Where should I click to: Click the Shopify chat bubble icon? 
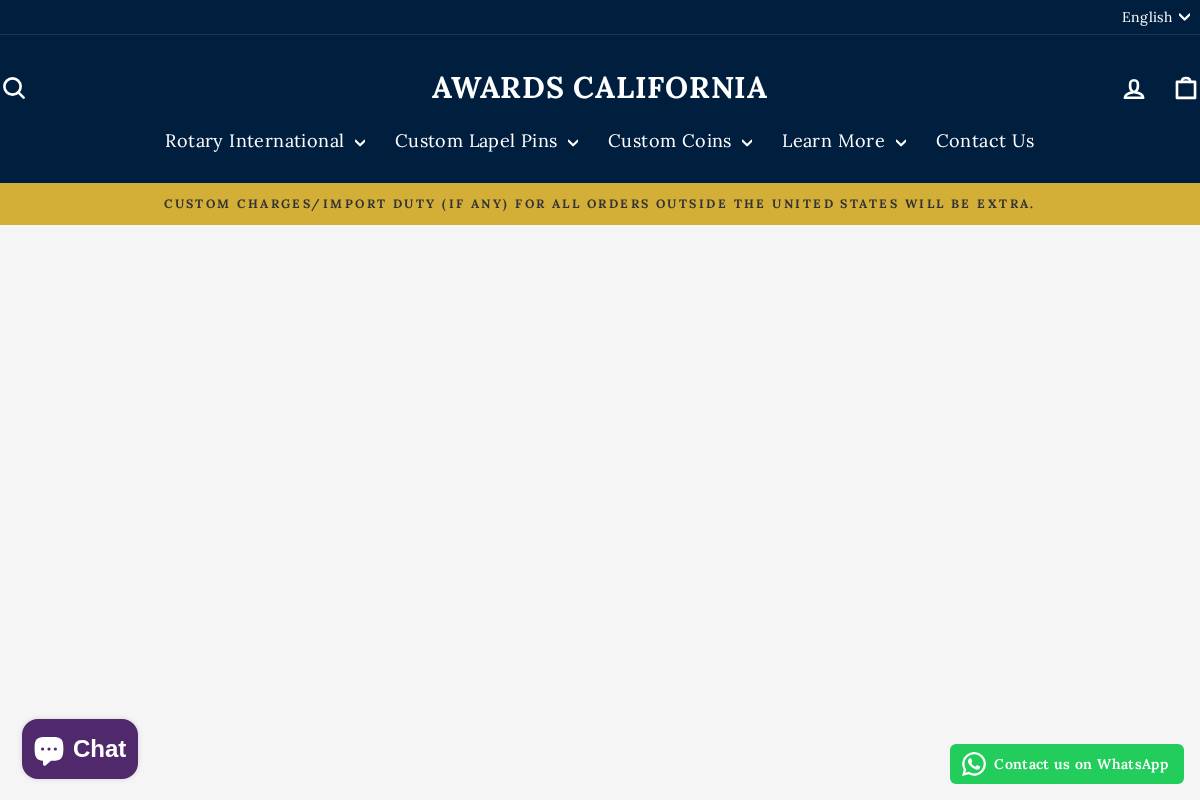(48, 748)
